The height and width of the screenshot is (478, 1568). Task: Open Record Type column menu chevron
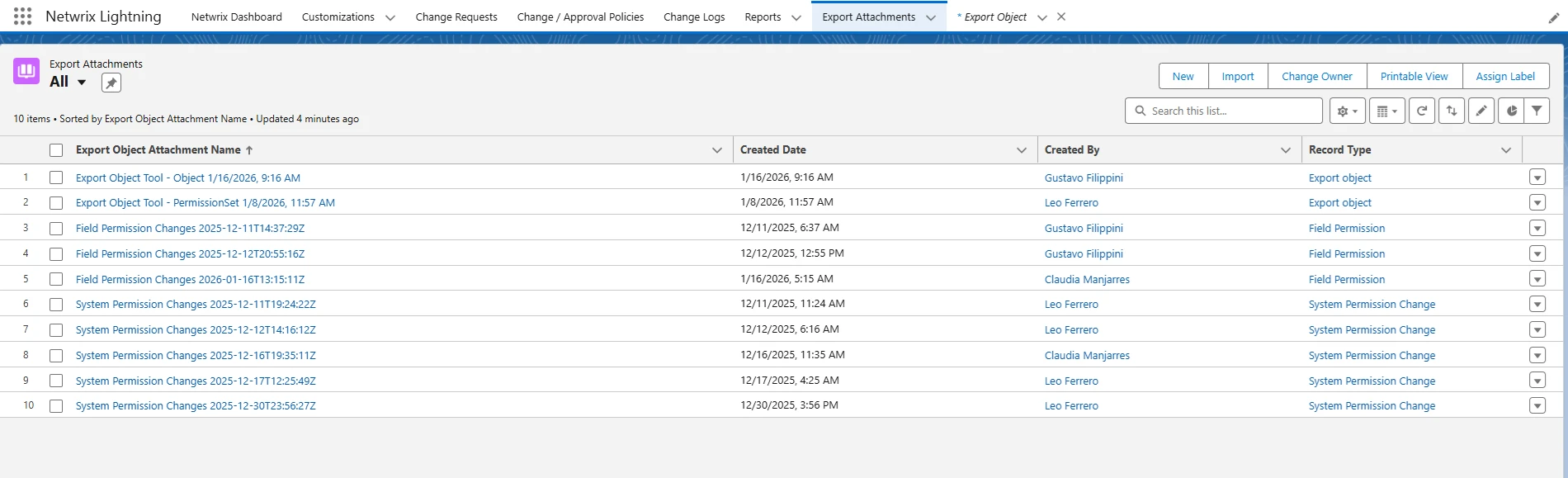click(x=1506, y=150)
